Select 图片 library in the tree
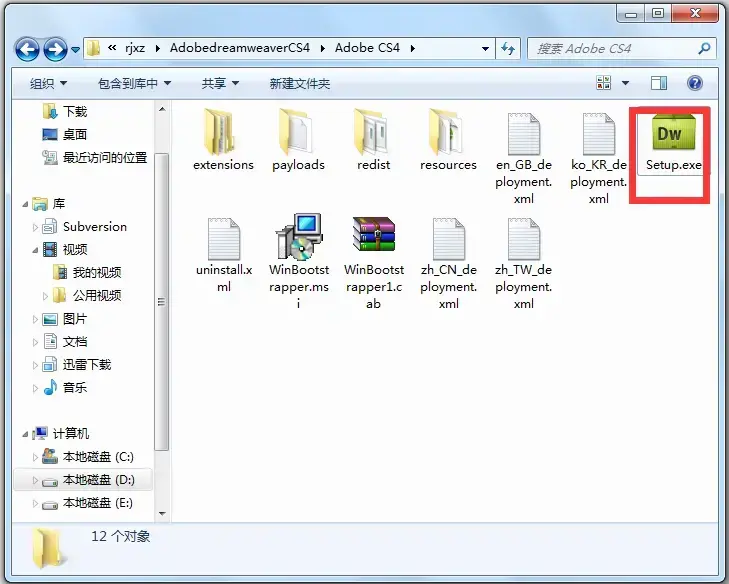The height and width of the screenshot is (584, 729). 75,319
